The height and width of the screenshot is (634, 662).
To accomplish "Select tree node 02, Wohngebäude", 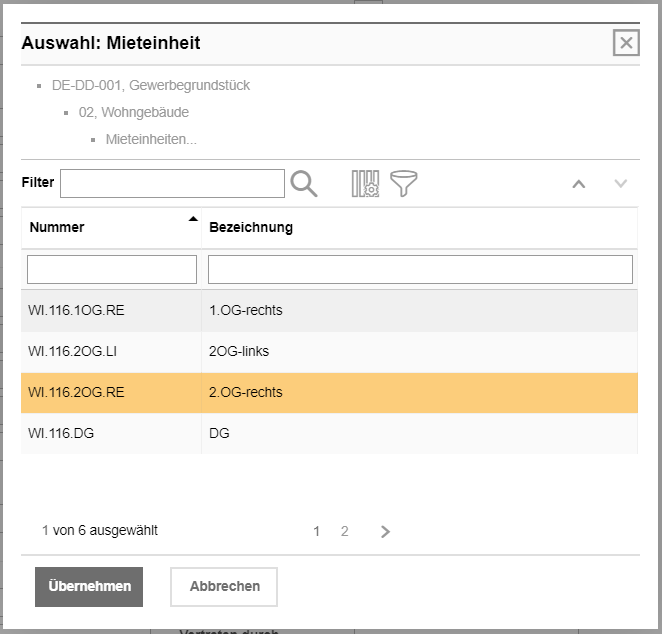I will pyautogui.click(x=134, y=112).
